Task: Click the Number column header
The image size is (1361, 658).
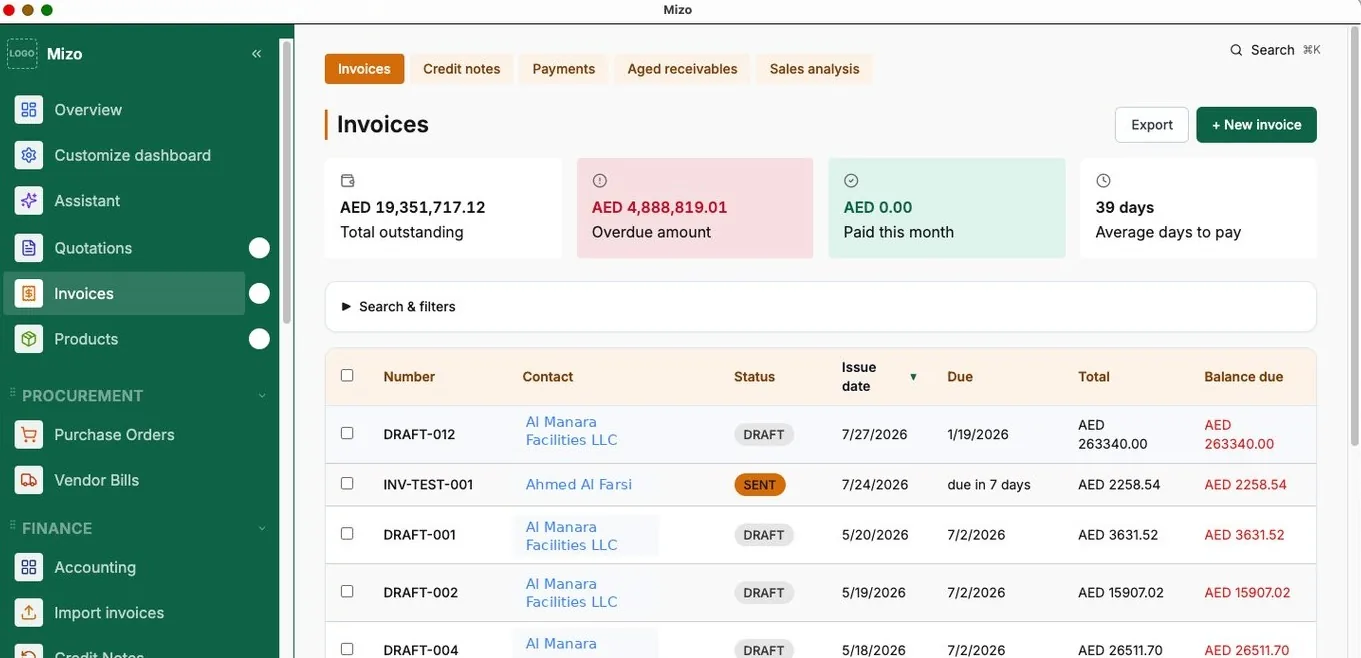Action: pos(409,377)
